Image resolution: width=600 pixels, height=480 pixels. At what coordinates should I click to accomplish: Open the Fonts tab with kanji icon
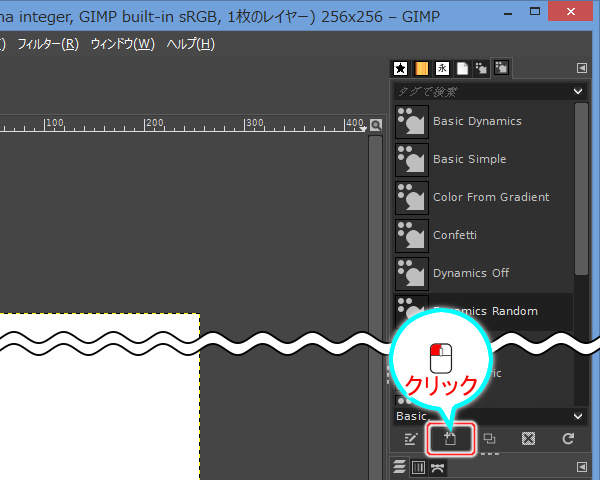point(442,68)
